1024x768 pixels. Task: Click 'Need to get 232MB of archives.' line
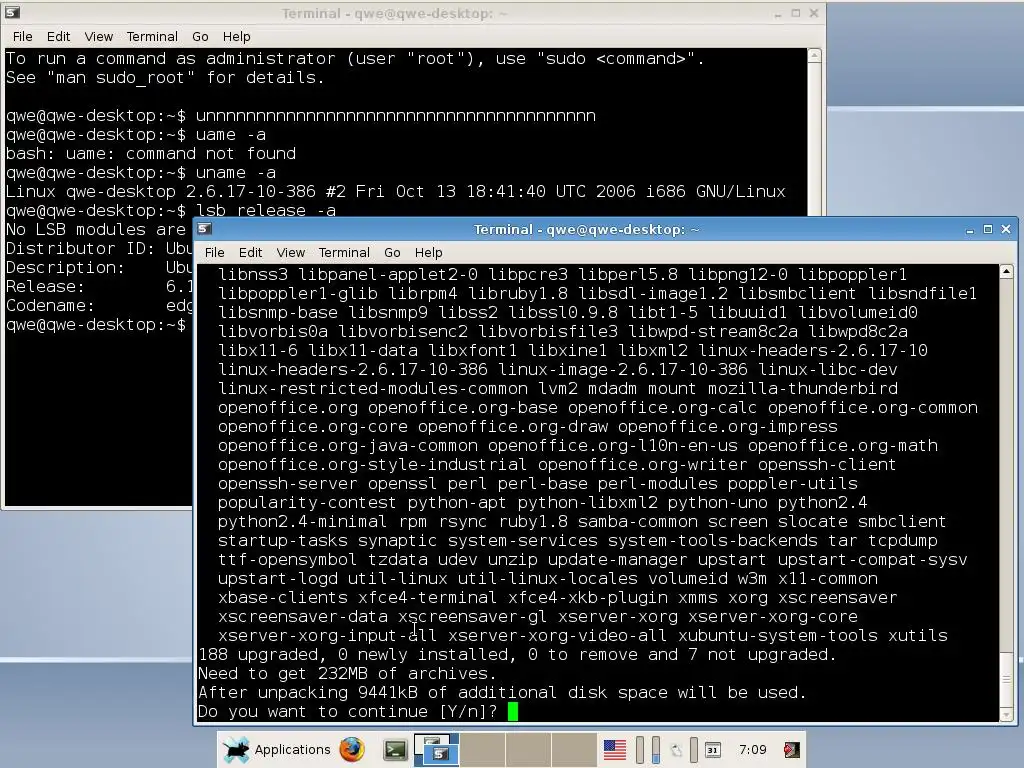pos(347,673)
